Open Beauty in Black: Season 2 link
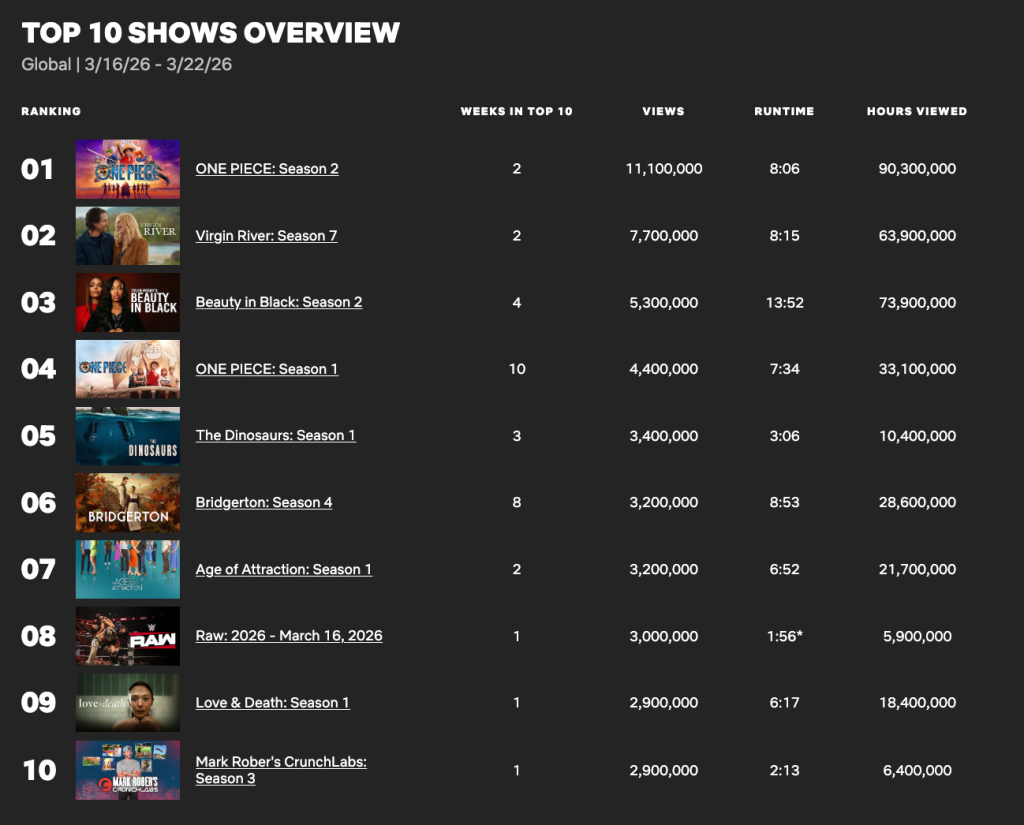The height and width of the screenshot is (825, 1024). click(279, 302)
